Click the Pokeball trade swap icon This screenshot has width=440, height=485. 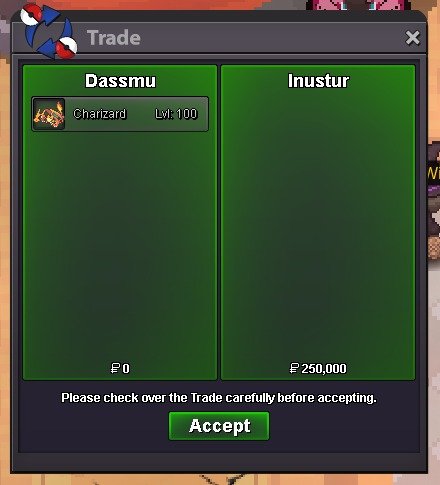pyautogui.click(x=49, y=31)
